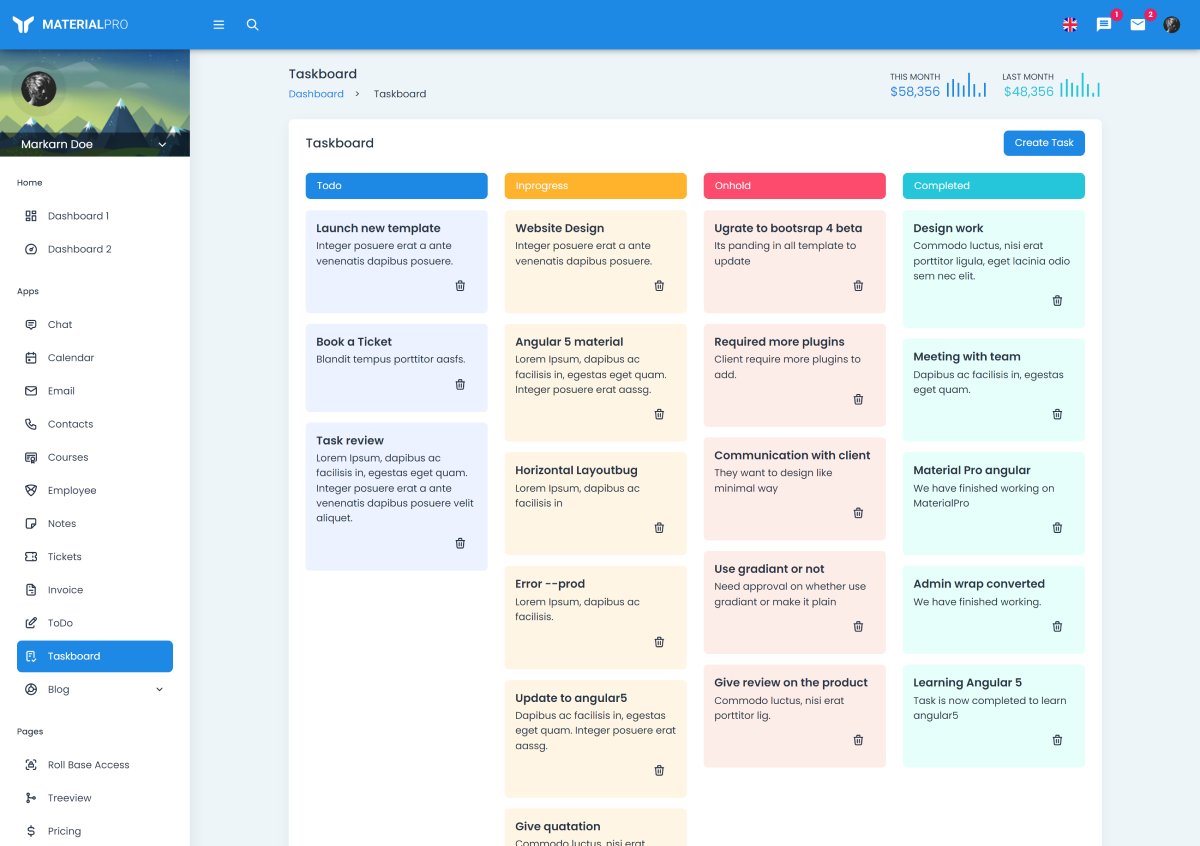Click the orange Inprogress column header
The height and width of the screenshot is (846, 1200).
click(595, 186)
